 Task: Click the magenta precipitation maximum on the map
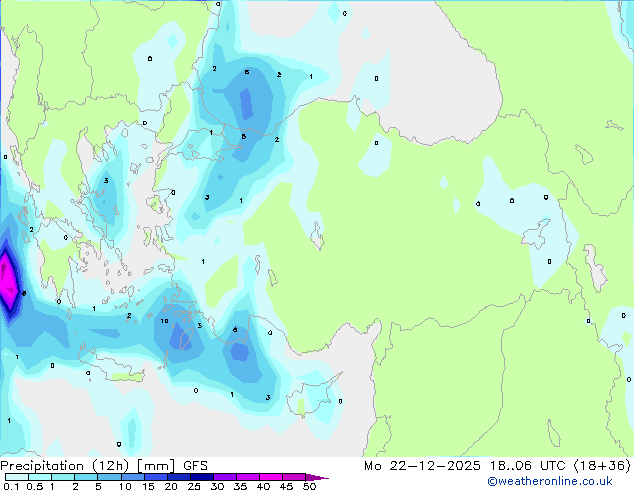point(7,281)
